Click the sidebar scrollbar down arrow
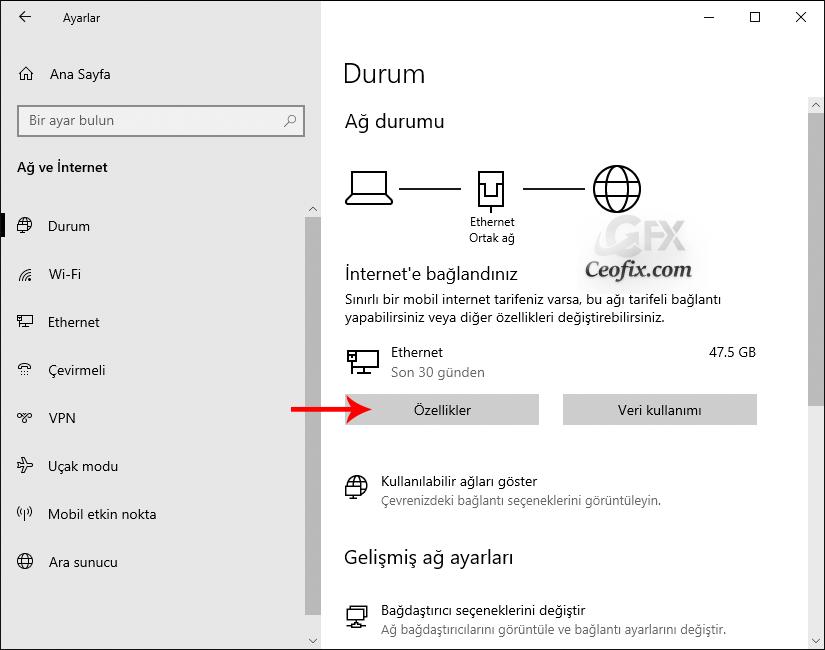 (x=313, y=641)
